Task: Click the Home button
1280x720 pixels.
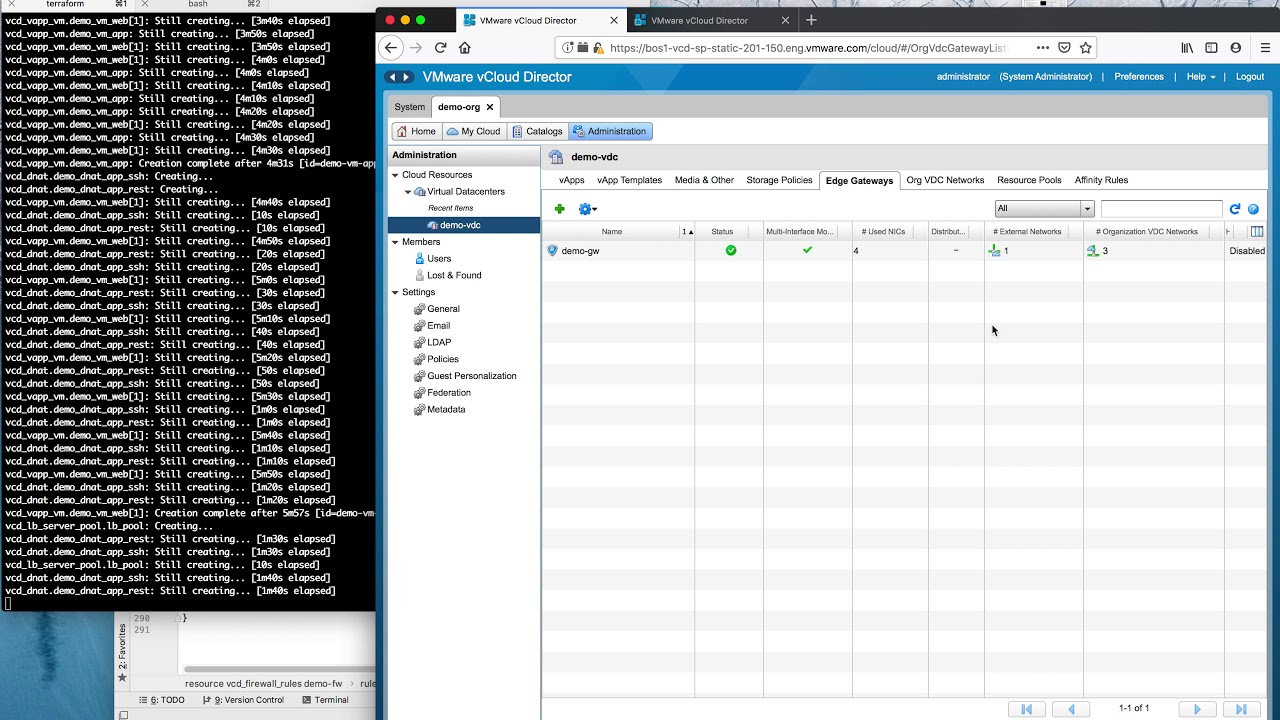Action: pos(416,131)
